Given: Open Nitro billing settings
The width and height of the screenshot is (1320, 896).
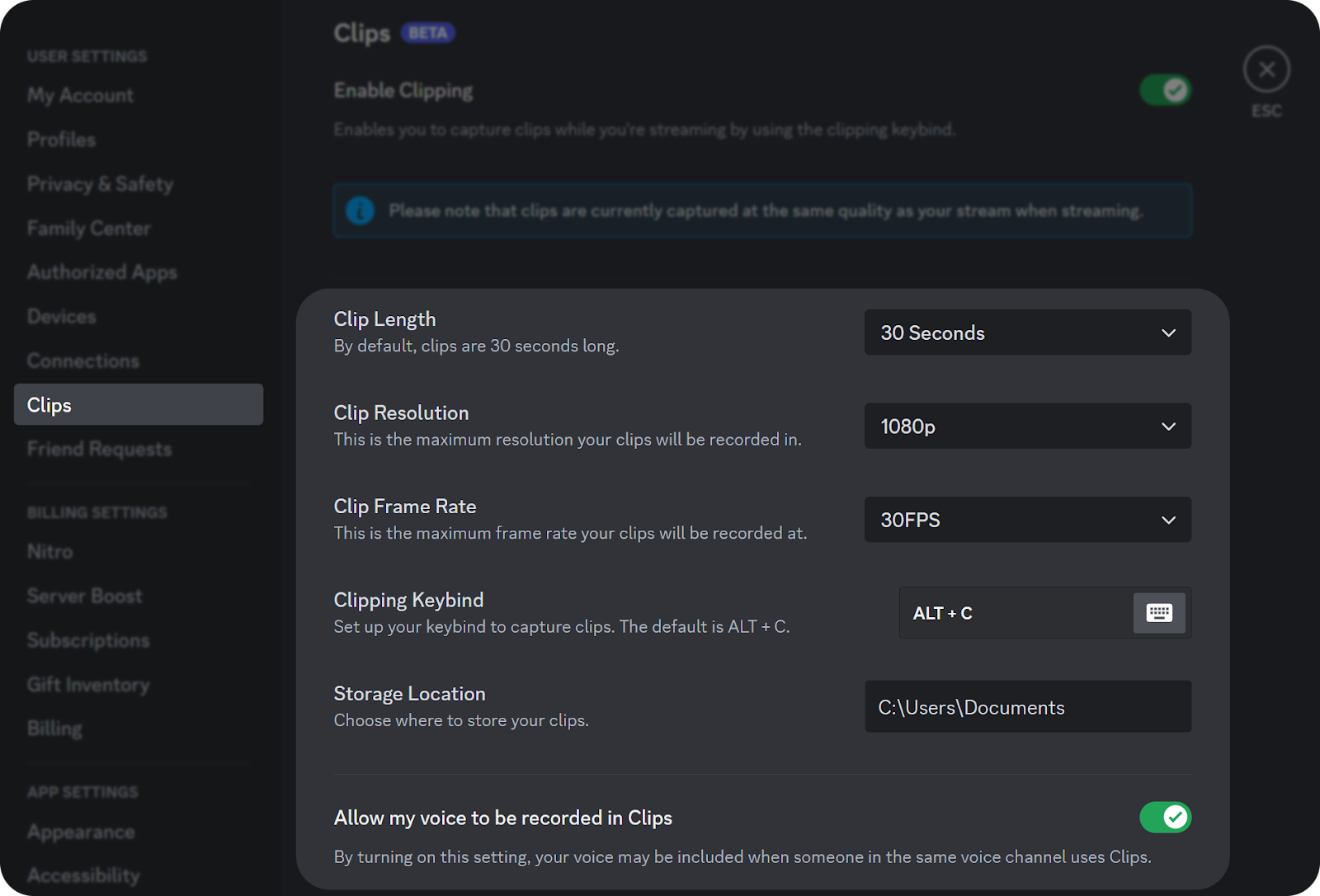Looking at the screenshot, I should pyautogui.click(x=49, y=551).
